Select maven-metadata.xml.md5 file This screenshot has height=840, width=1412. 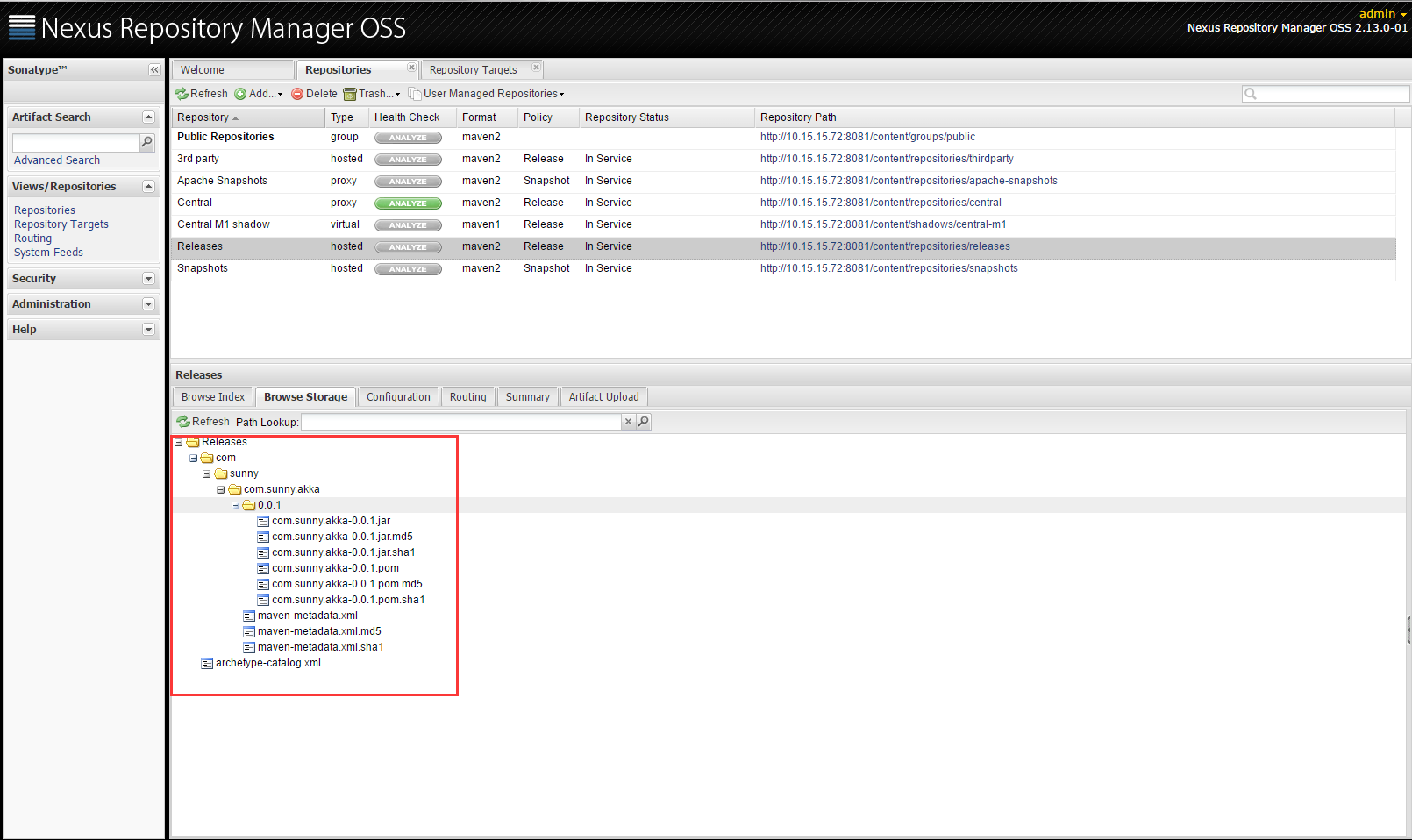[x=319, y=631]
